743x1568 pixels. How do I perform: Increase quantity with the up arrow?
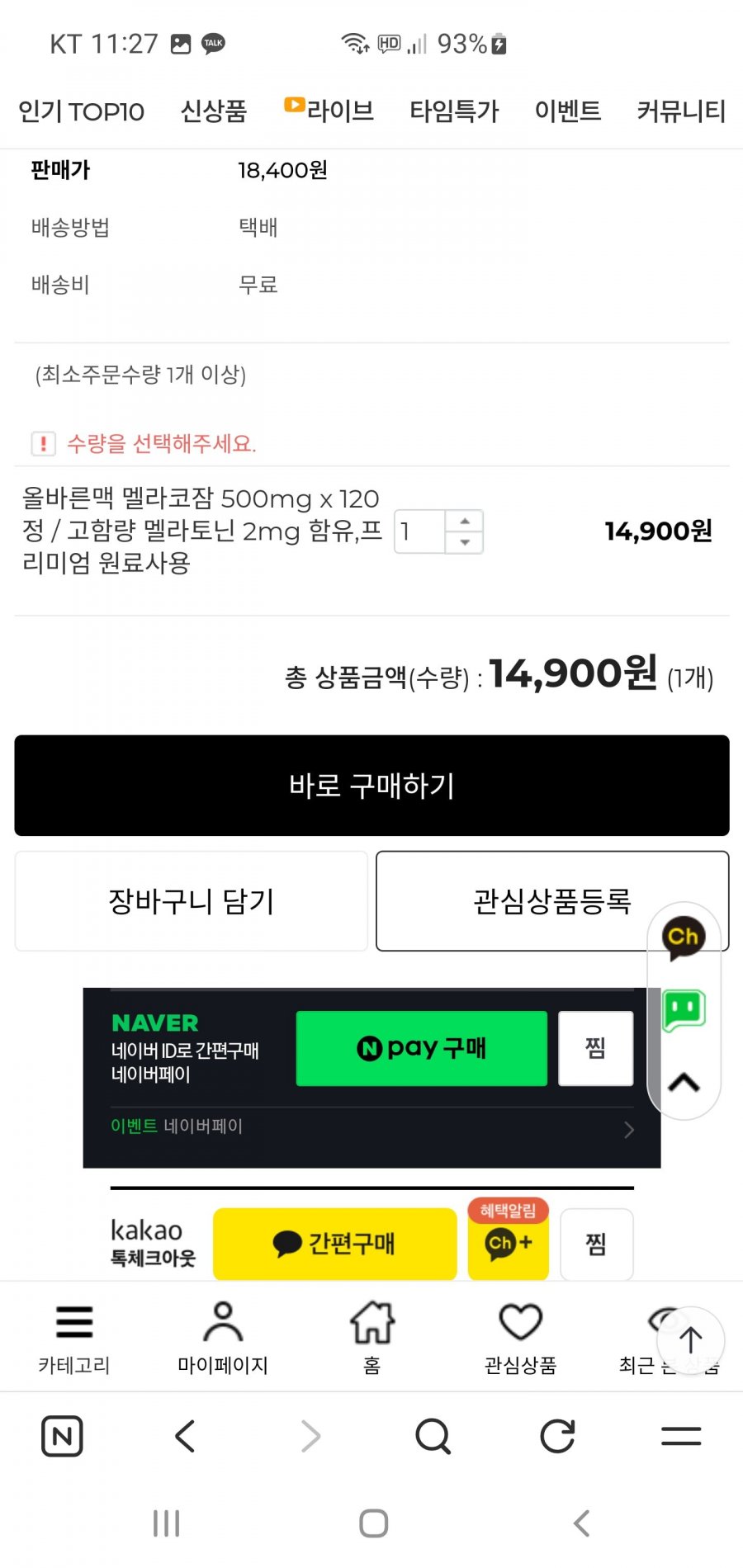click(465, 521)
